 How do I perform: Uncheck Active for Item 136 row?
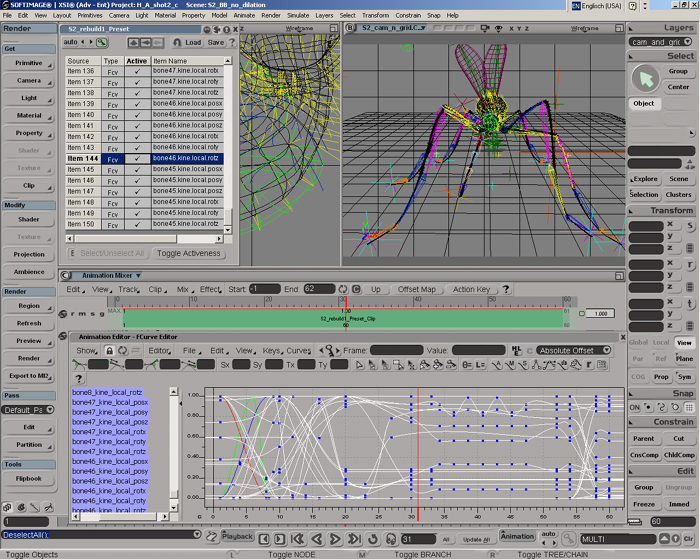(x=137, y=71)
